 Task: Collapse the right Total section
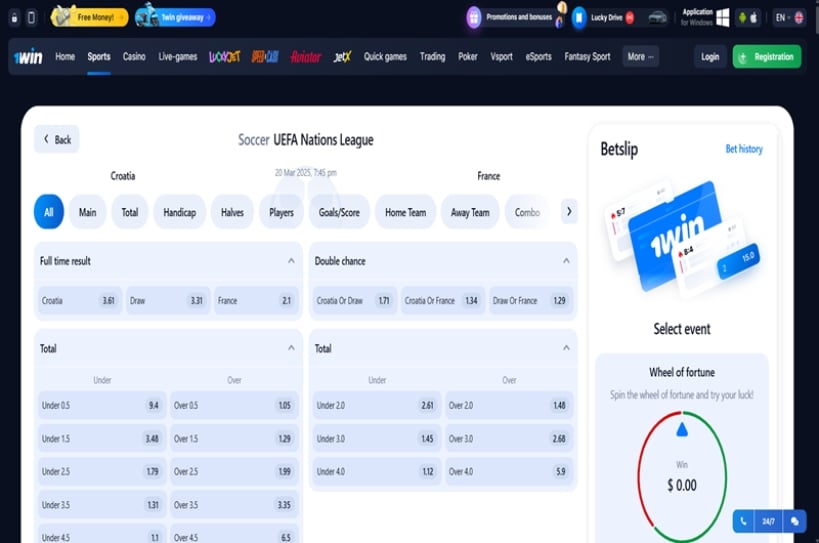[x=566, y=348]
